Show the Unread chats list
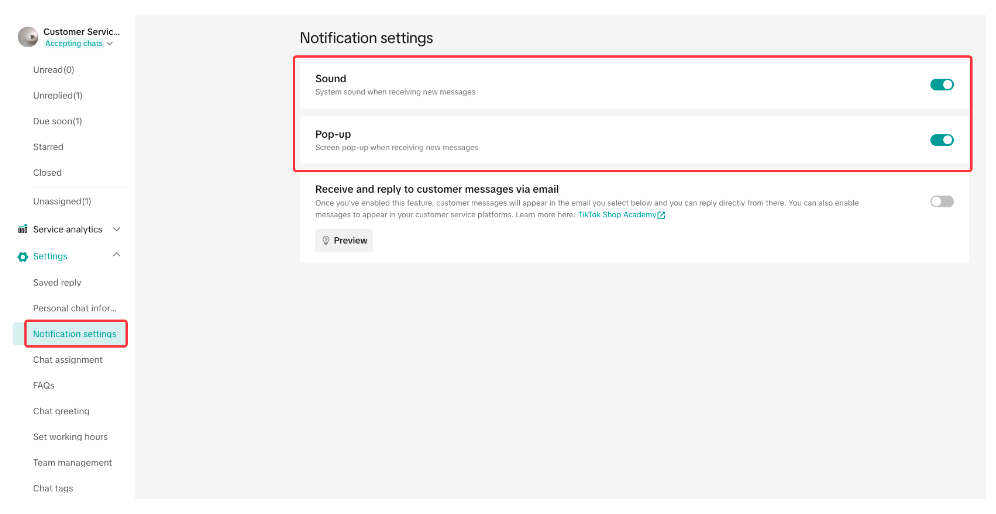The width and height of the screenshot is (996, 514). click(x=53, y=70)
